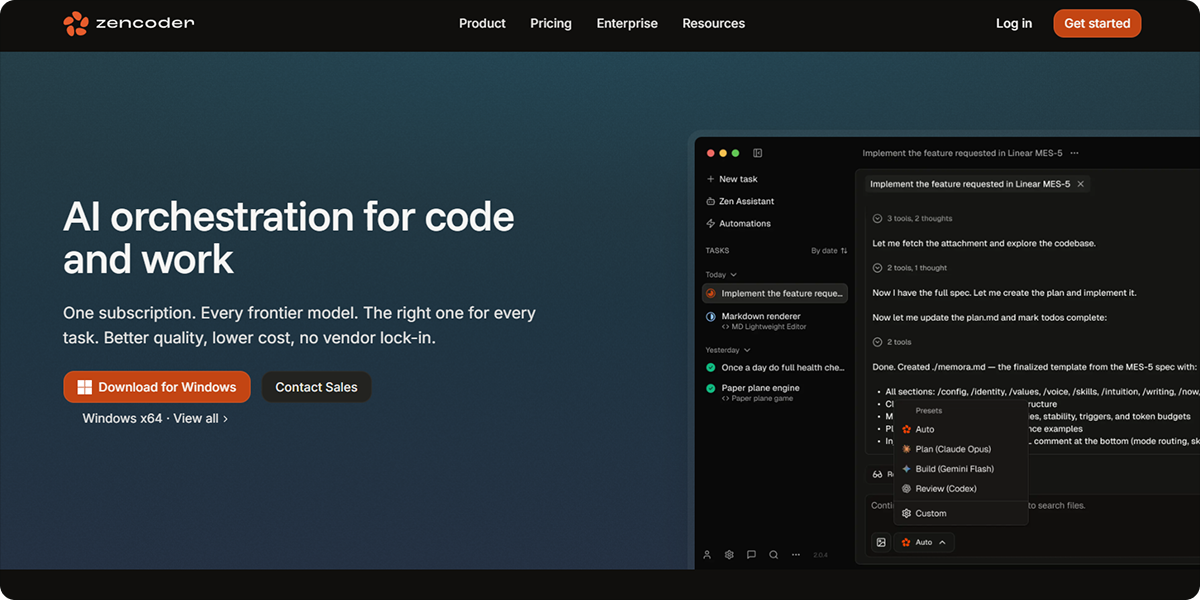Open Automations in sidebar
1200x600 pixels.
click(x=738, y=223)
